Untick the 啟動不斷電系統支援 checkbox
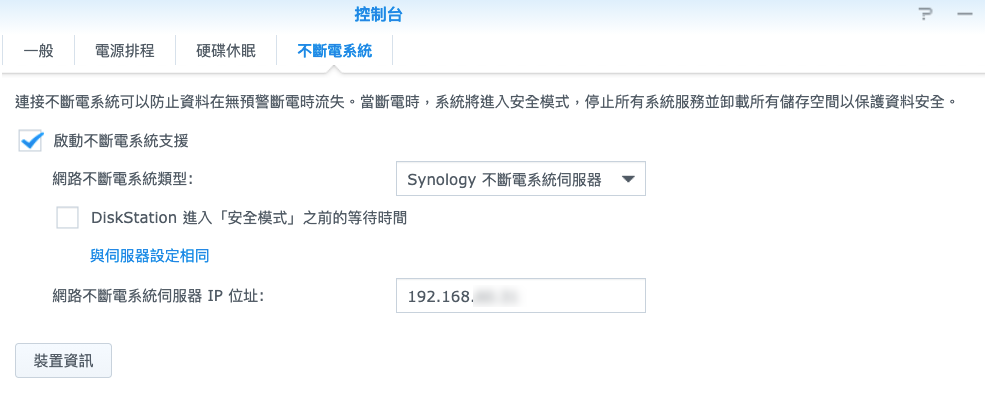Image resolution: width=985 pixels, height=396 pixels. click(x=31, y=141)
